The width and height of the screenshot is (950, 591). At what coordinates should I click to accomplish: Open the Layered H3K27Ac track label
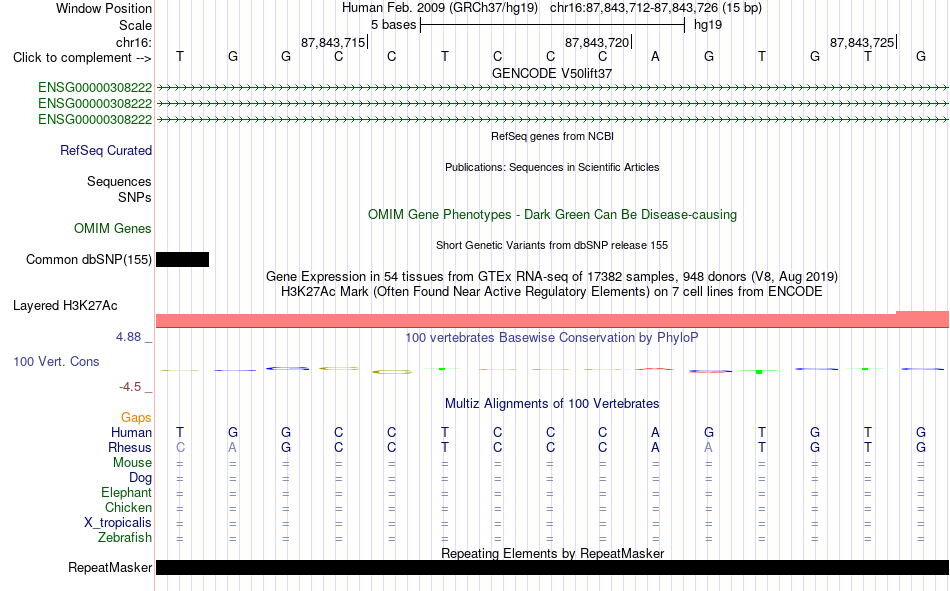[x=65, y=306]
